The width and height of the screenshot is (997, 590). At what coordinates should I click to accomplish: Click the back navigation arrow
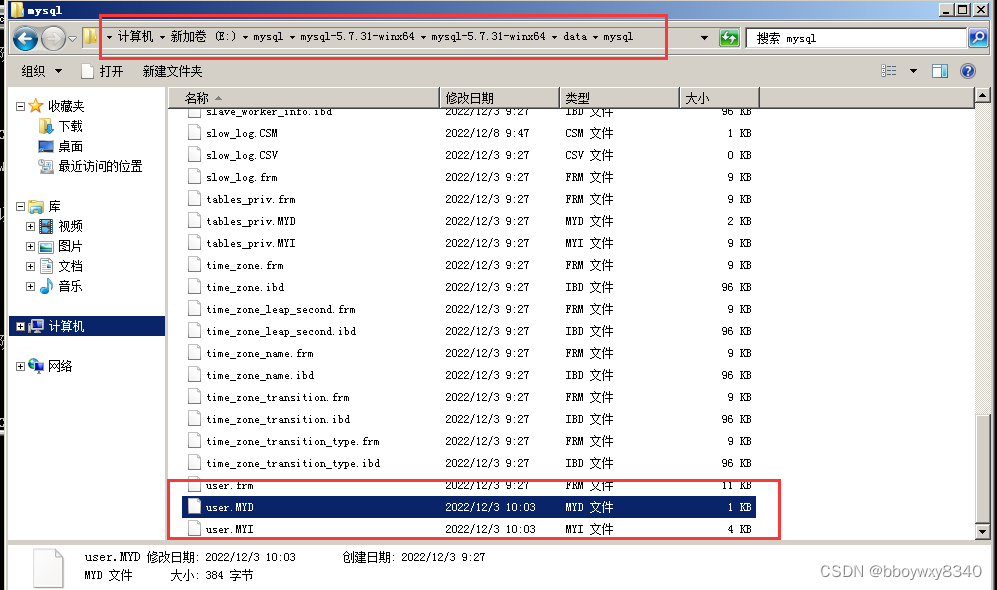tap(22, 38)
